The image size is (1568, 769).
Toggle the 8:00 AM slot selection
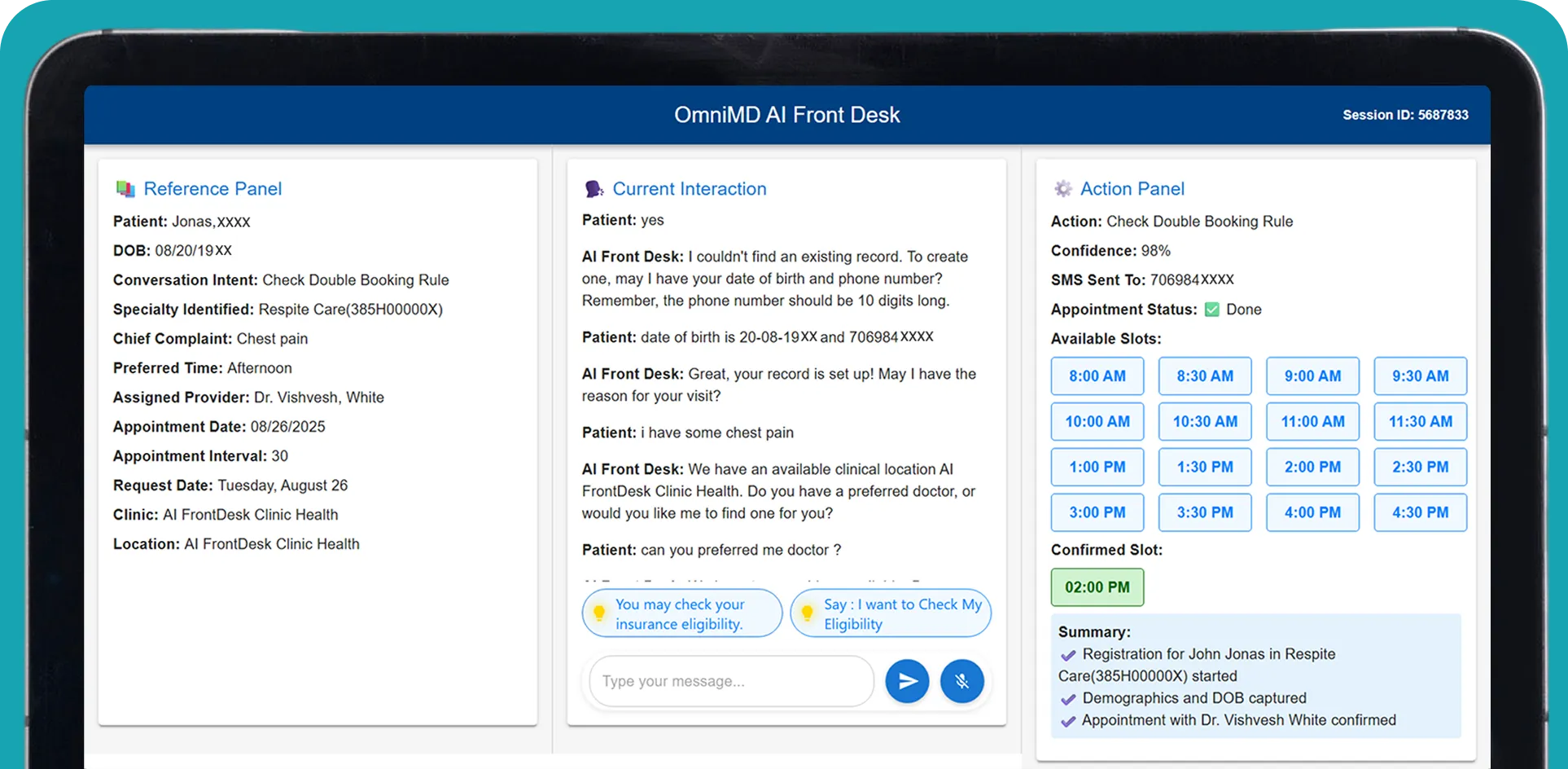click(x=1097, y=376)
